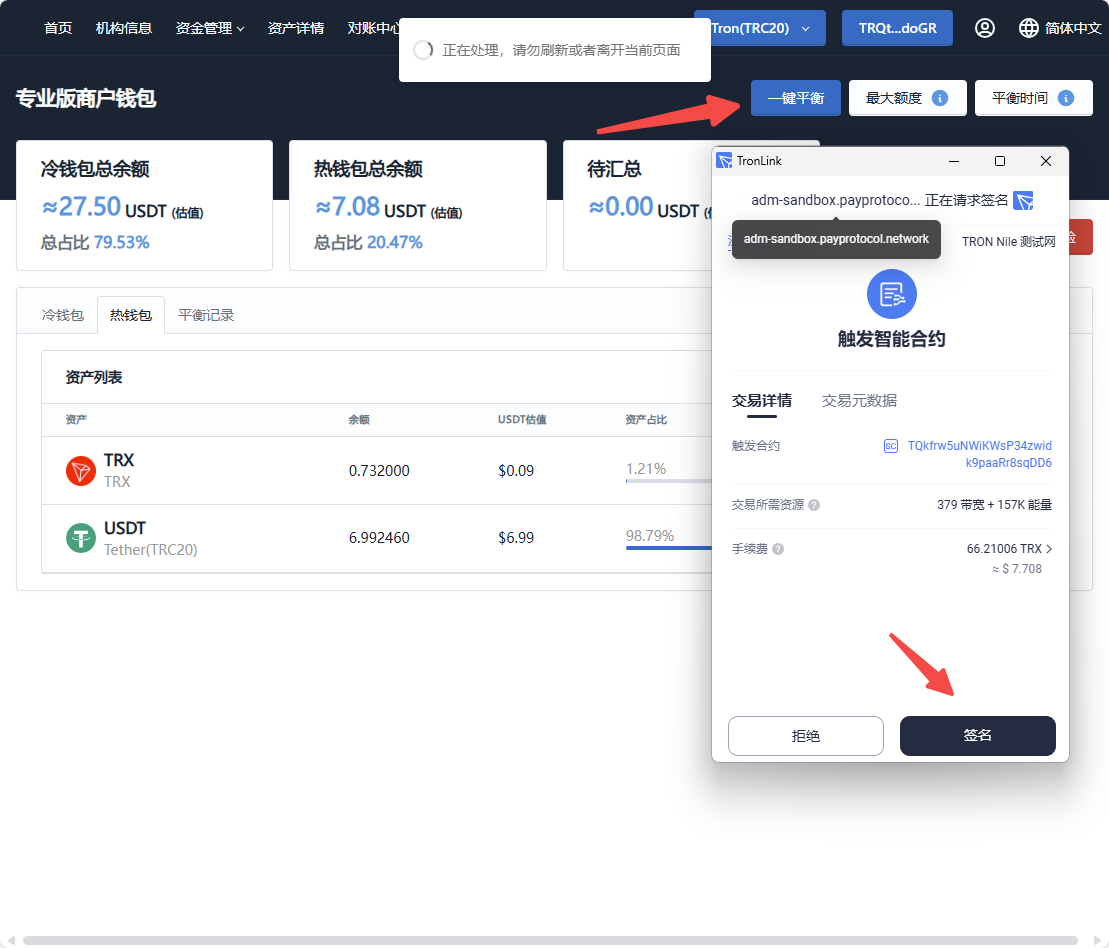Viewport: 1109px width, 948px height.
Task: Click the 签名 button in TronLink
Action: pyautogui.click(x=977, y=736)
